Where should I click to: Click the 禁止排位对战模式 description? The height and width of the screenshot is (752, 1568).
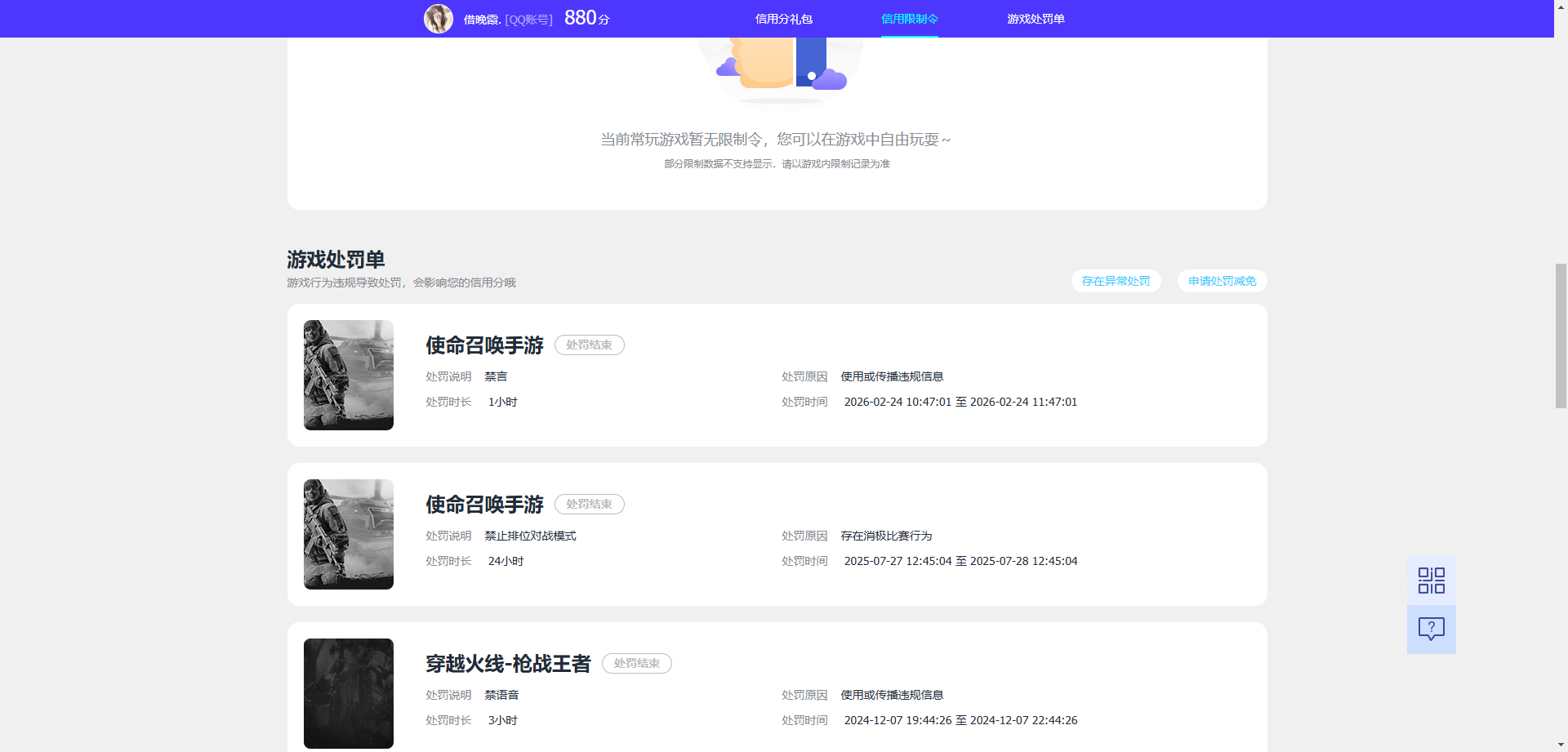(530, 536)
